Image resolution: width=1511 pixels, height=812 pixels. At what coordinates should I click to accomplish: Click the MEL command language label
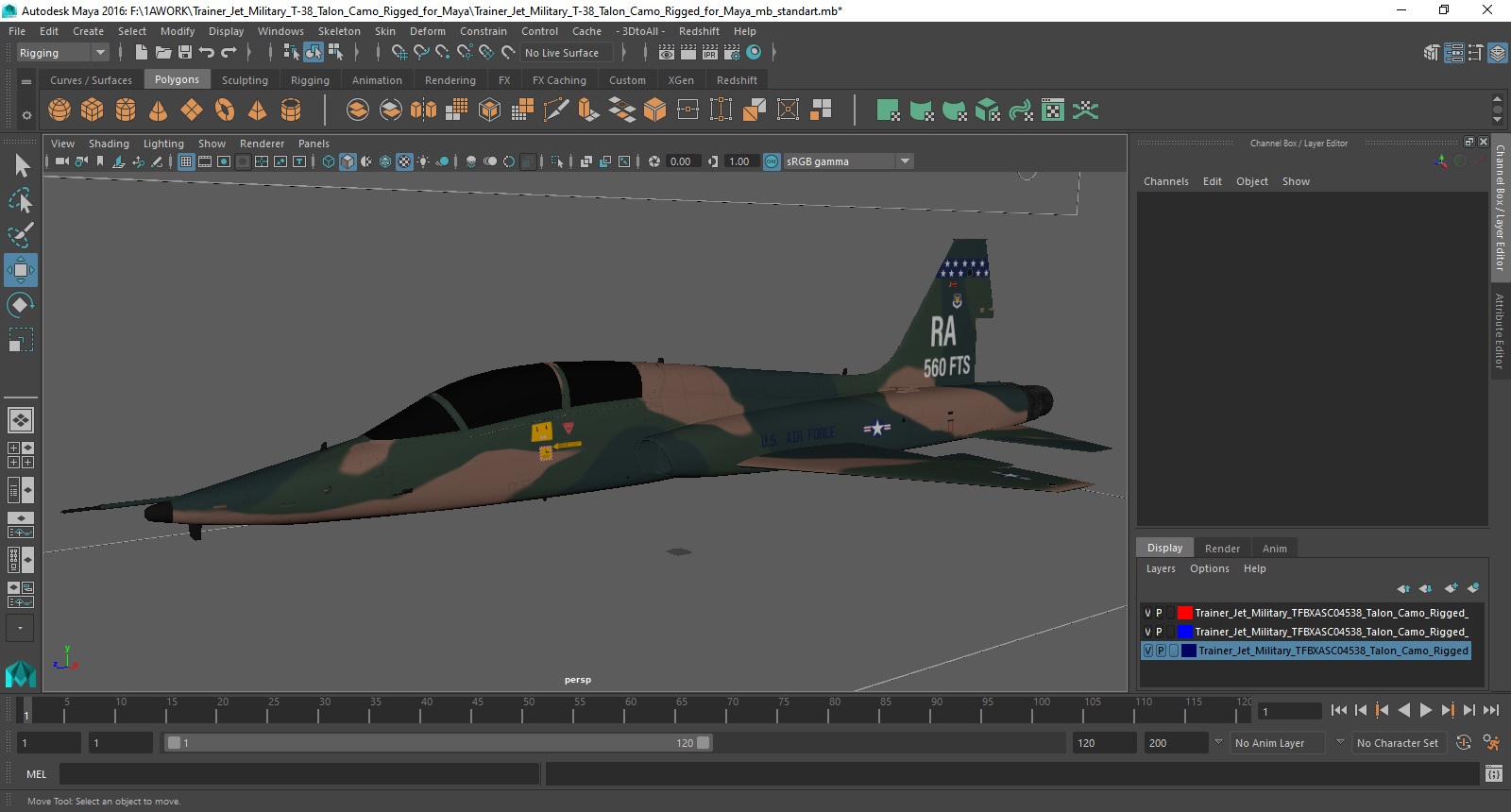click(x=36, y=774)
